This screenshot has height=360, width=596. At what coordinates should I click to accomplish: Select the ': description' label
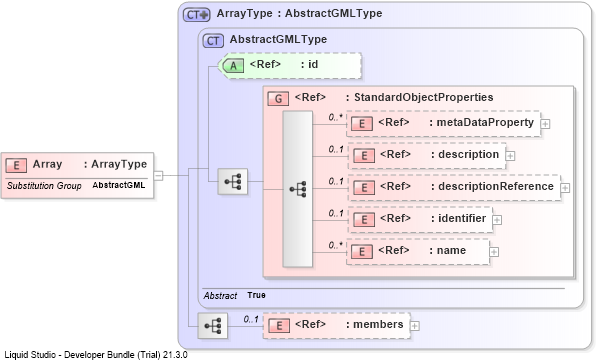pos(464,154)
